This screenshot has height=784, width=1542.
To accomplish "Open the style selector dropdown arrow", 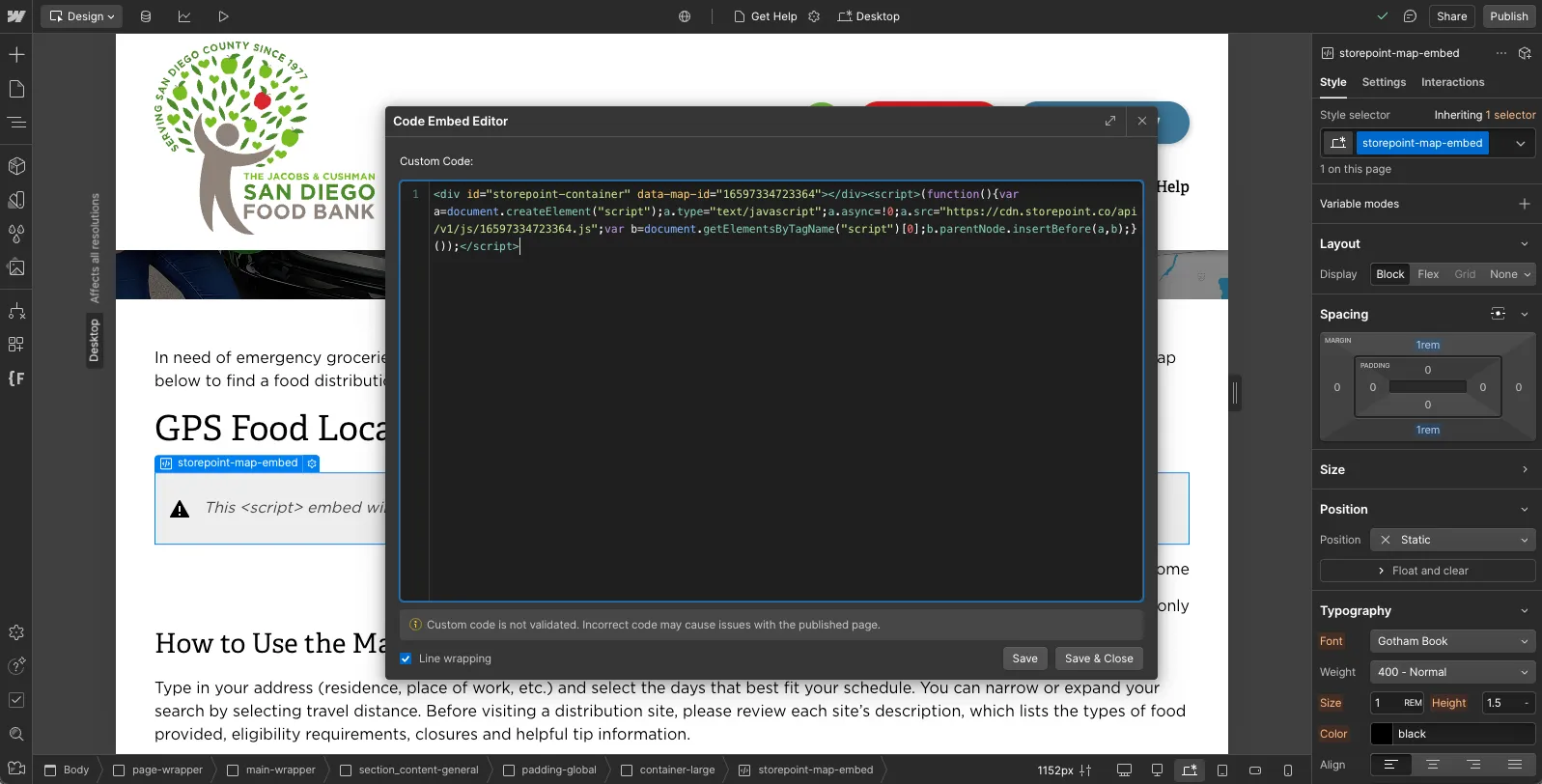I will (x=1521, y=143).
